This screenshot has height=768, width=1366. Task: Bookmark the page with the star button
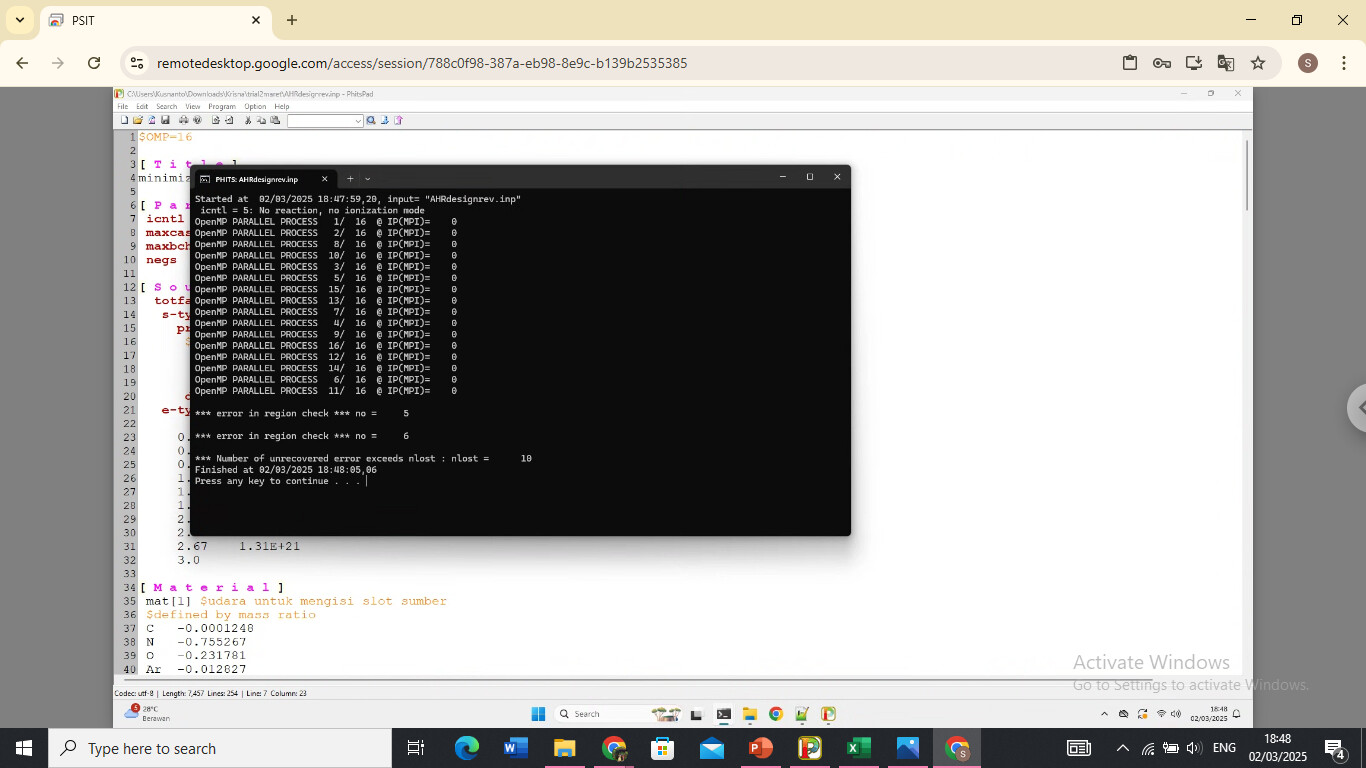point(1258,62)
